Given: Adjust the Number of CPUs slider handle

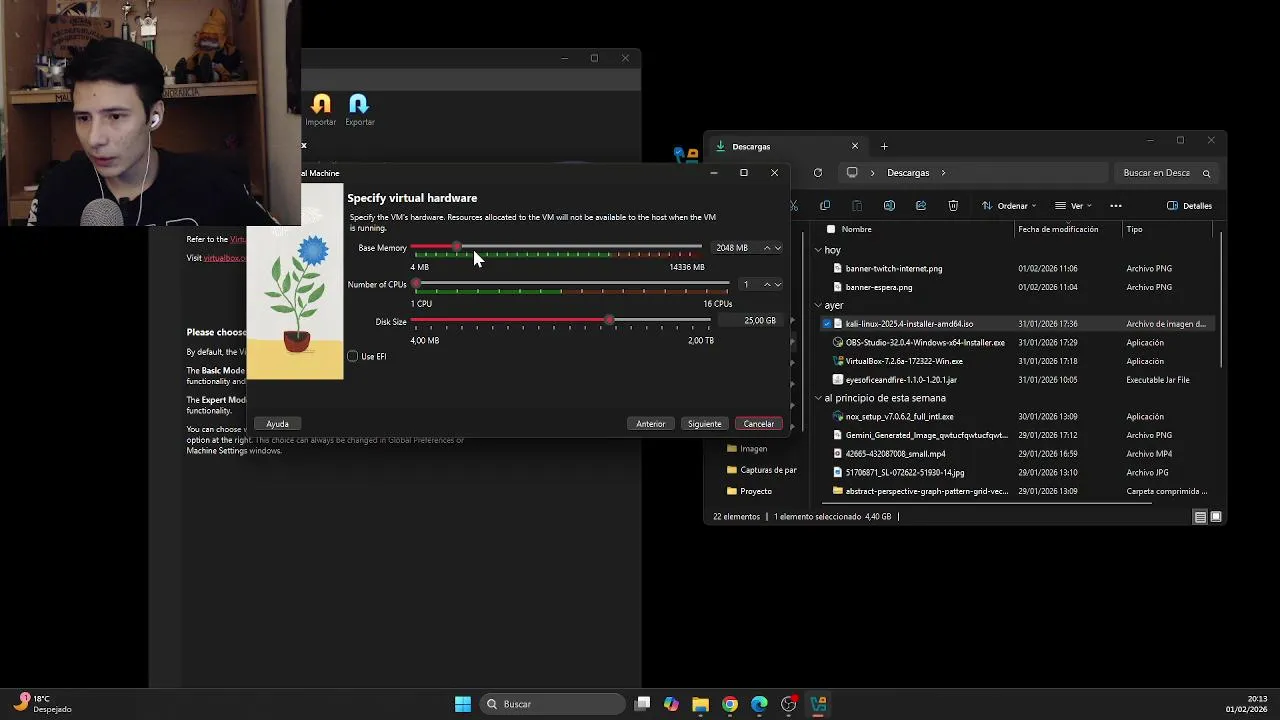Looking at the screenshot, I should (416, 284).
